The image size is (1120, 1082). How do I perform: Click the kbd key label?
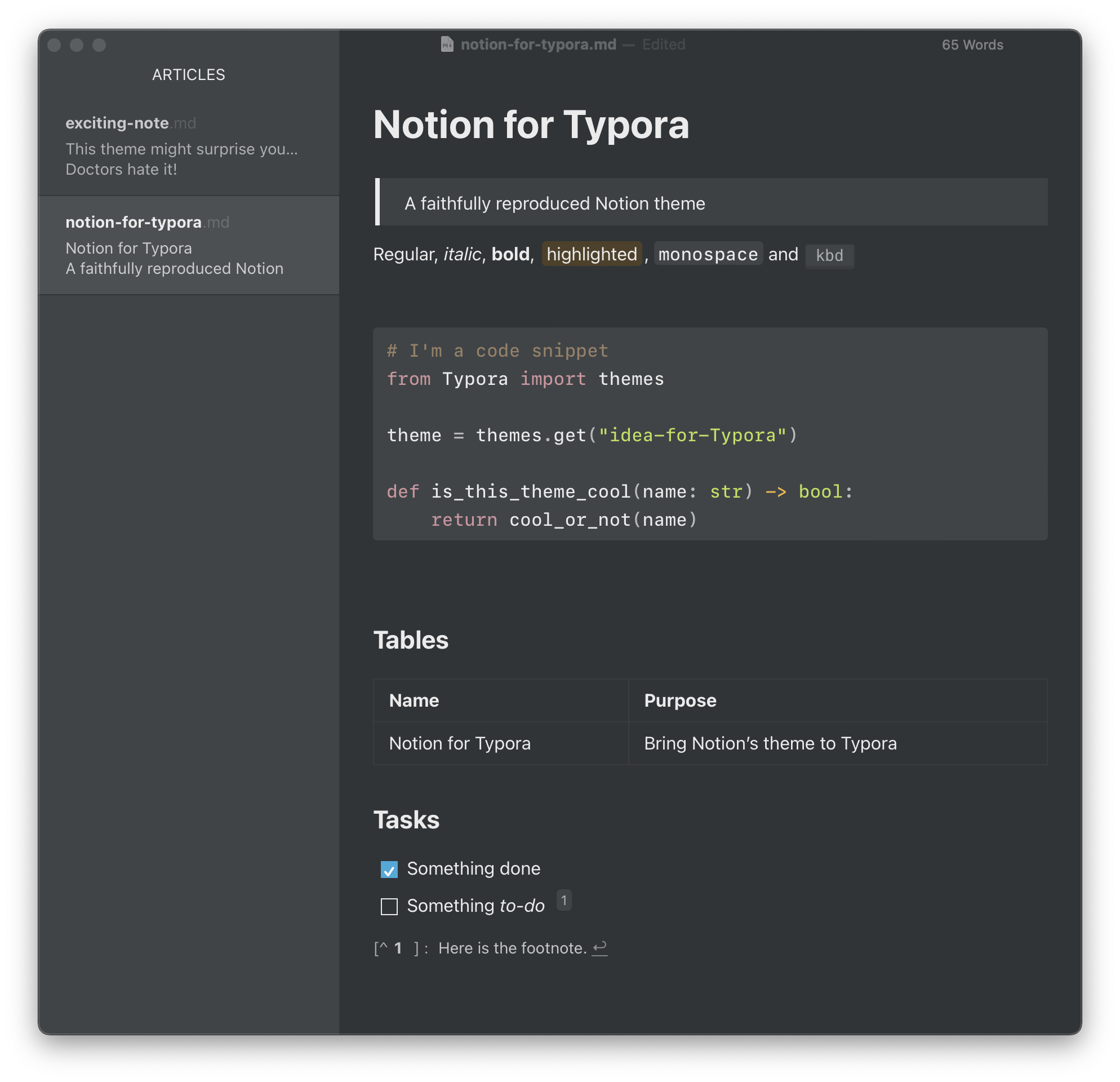point(829,255)
